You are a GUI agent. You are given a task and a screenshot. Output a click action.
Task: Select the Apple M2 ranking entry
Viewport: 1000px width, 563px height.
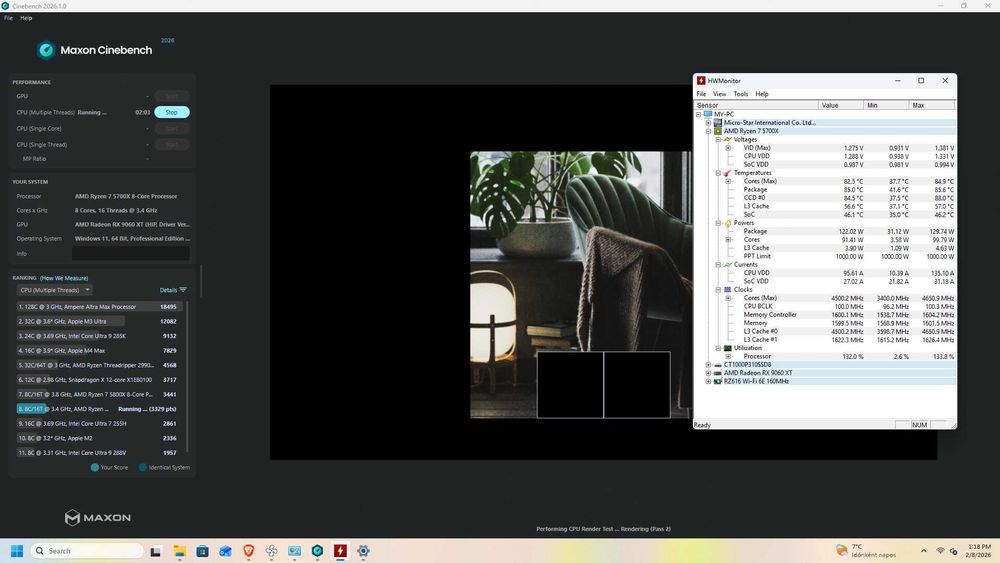pyautogui.click(x=99, y=438)
